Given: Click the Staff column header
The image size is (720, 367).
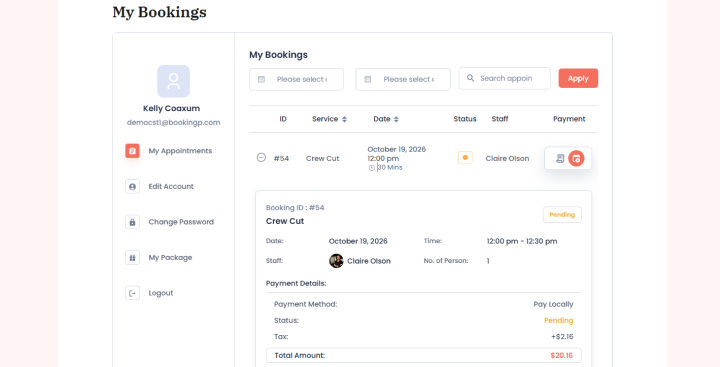Looking at the screenshot, I should 500,119.
